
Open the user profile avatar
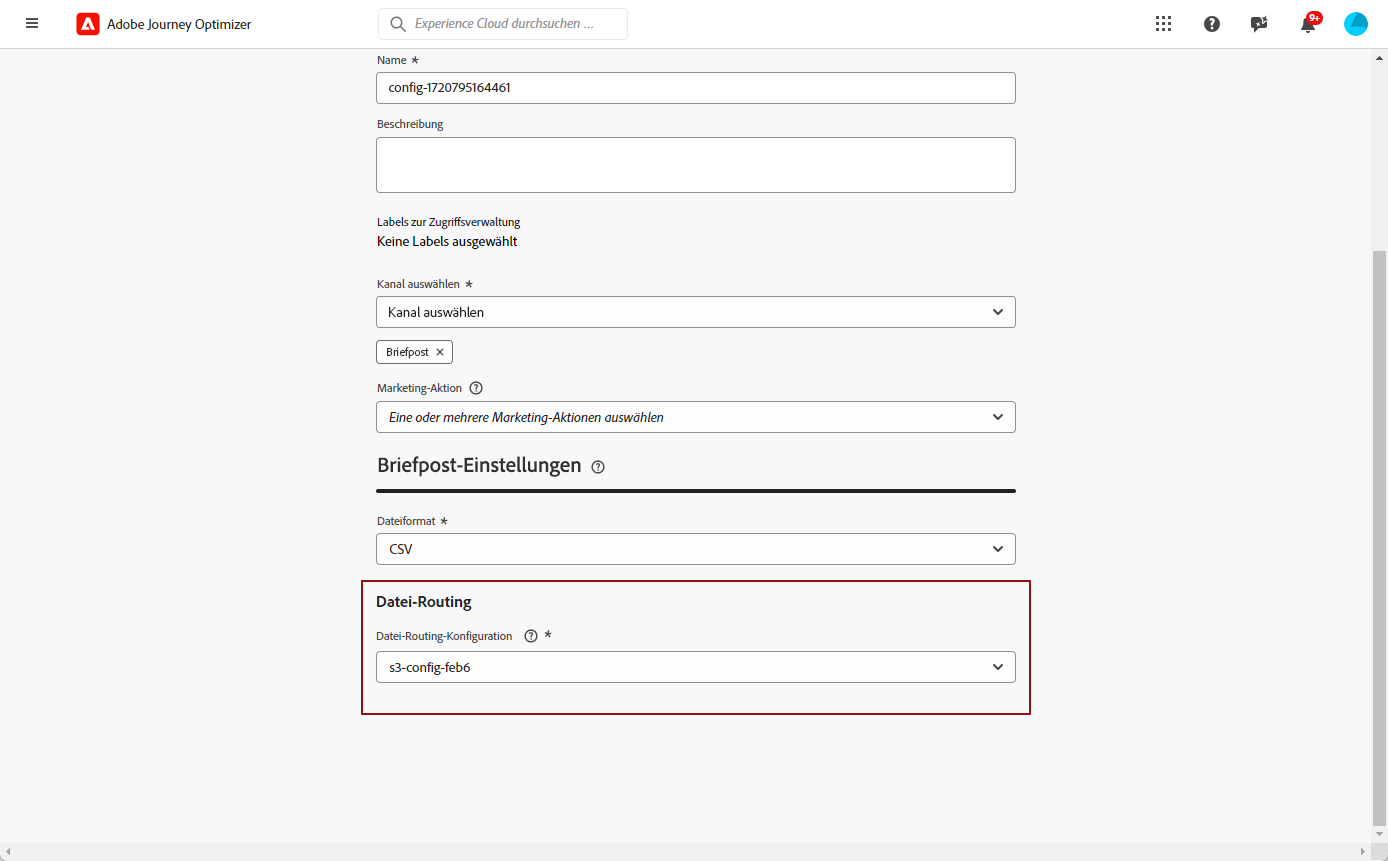point(1356,24)
